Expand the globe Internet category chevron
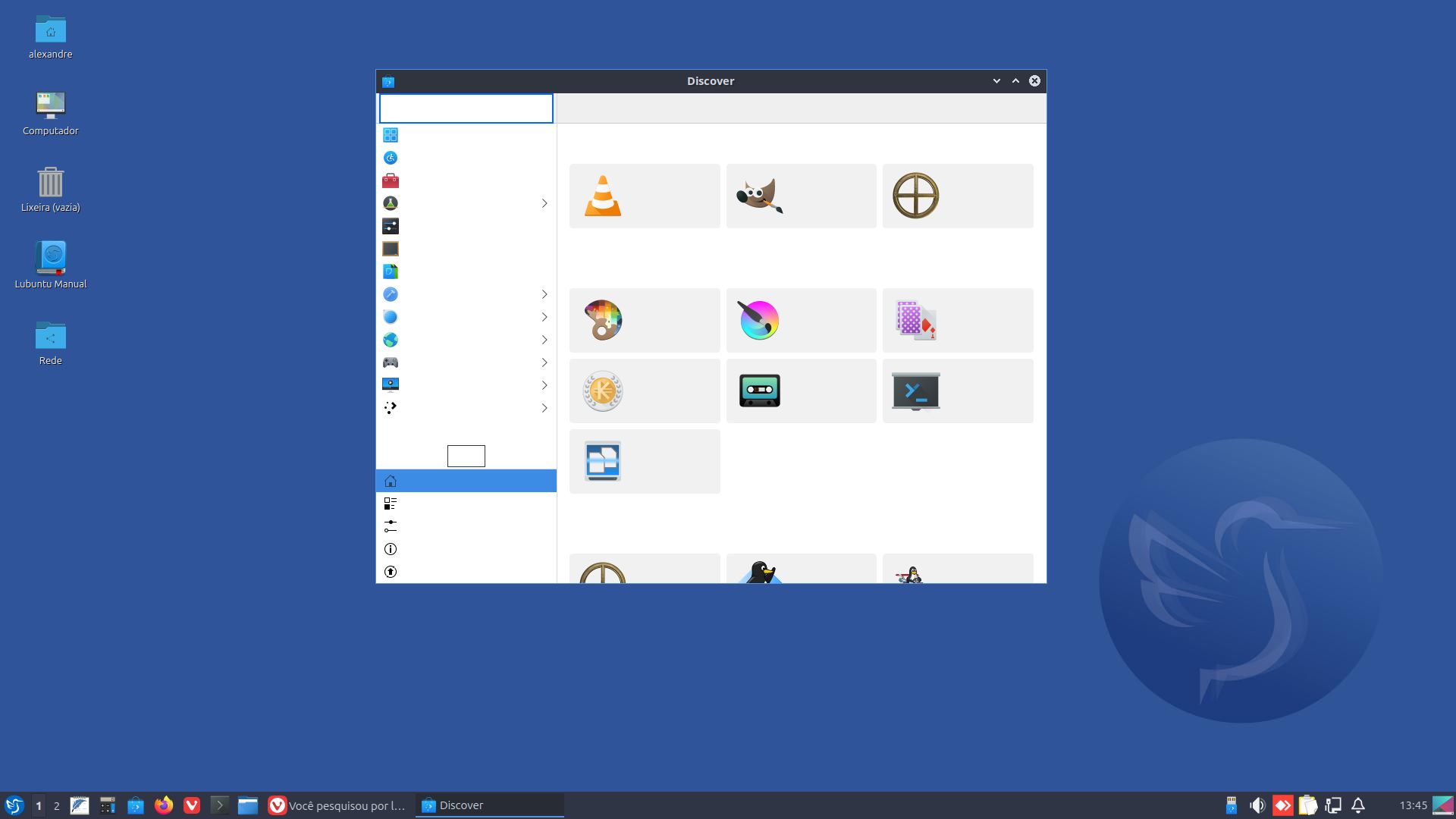This screenshot has width=1456, height=819. [x=544, y=340]
